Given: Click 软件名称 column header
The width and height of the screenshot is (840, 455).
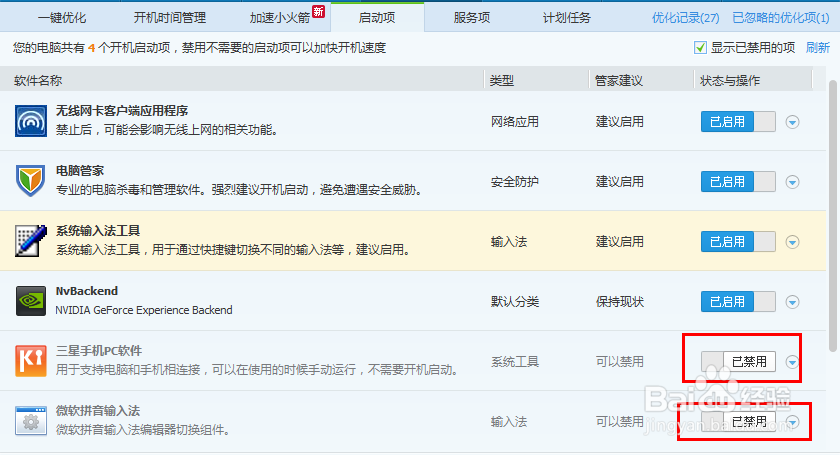Looking at the screenshot, I should 38,80.
